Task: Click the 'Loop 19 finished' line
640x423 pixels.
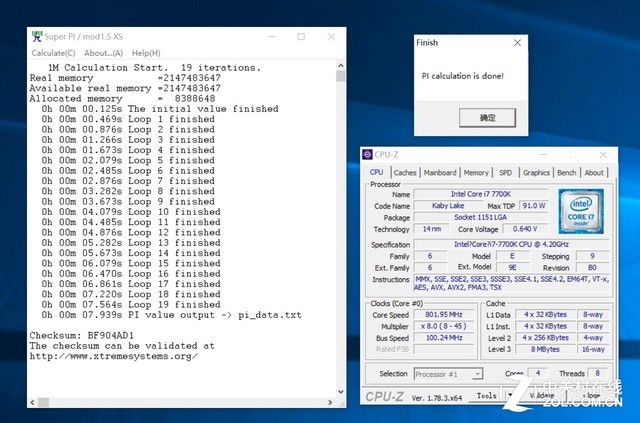Action: click(131, 305)
